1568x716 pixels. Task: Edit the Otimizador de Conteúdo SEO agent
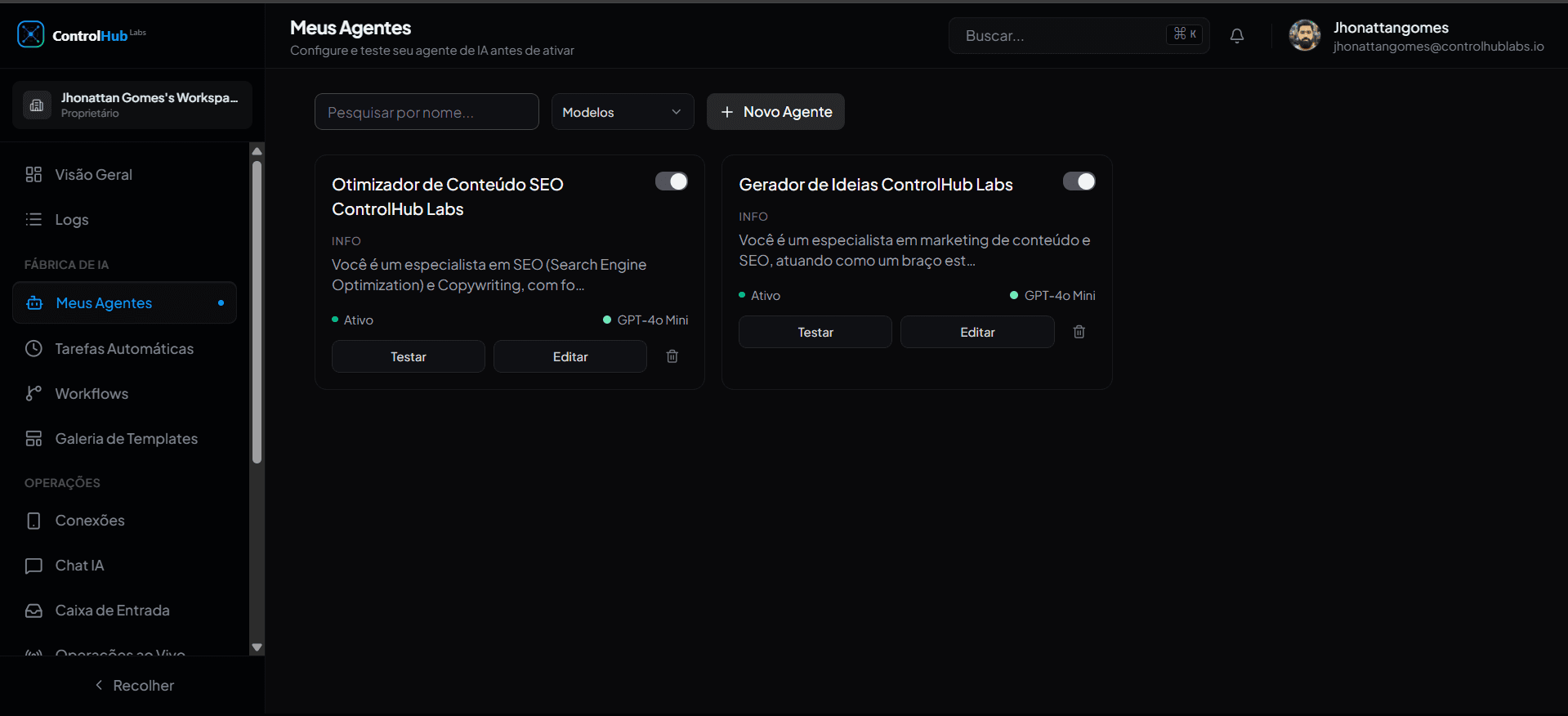point(570,356)
